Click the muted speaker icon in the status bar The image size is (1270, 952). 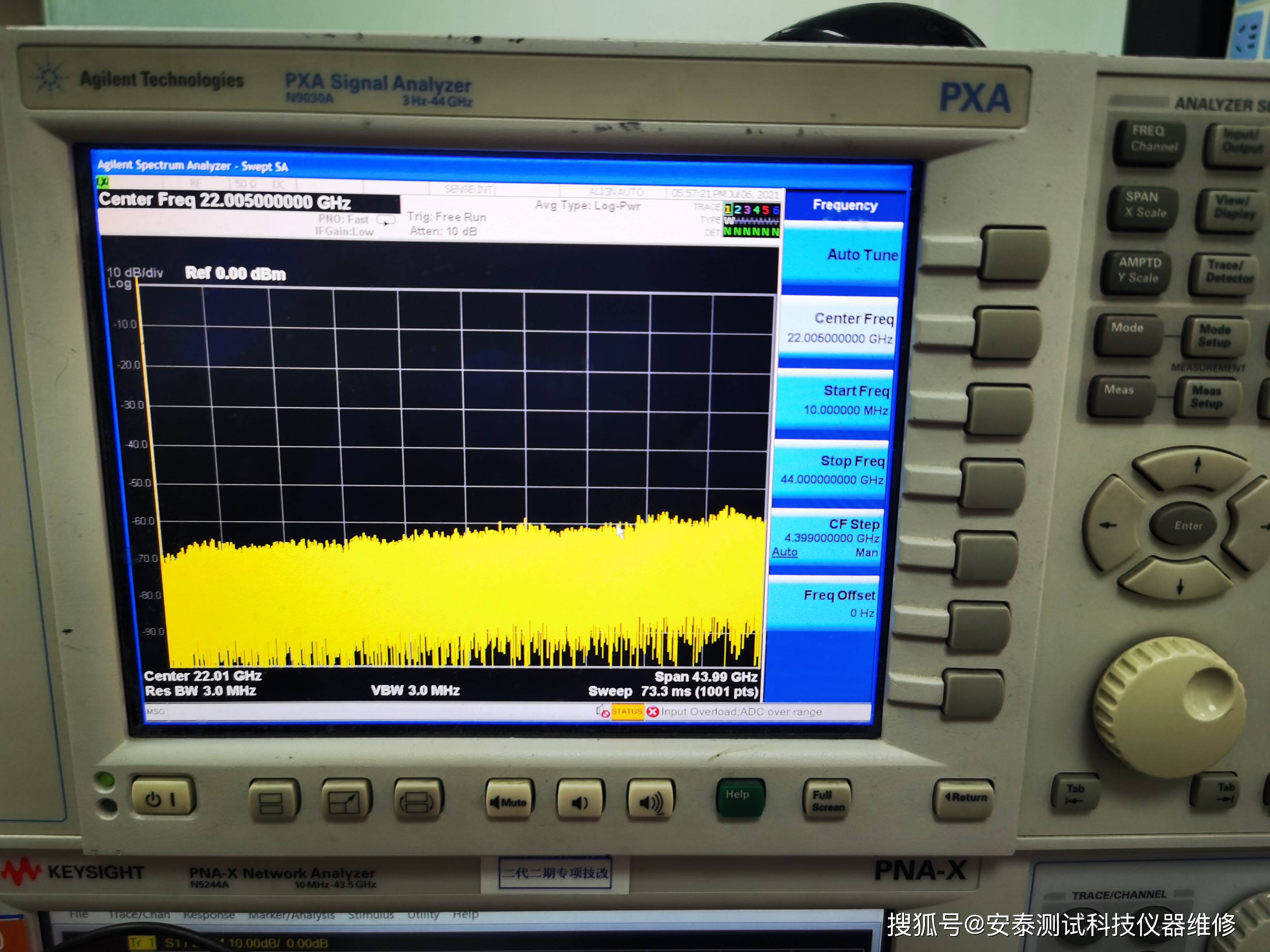pos(602,712)
